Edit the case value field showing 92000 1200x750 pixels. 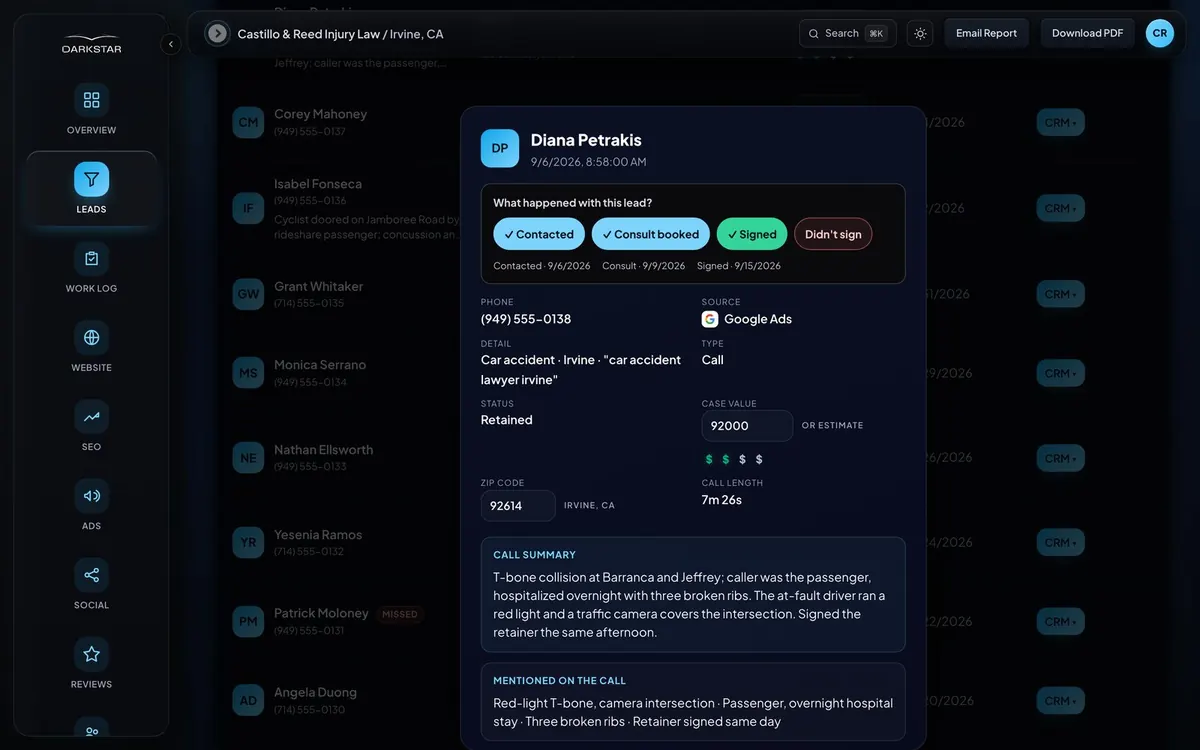coord(747,425)
